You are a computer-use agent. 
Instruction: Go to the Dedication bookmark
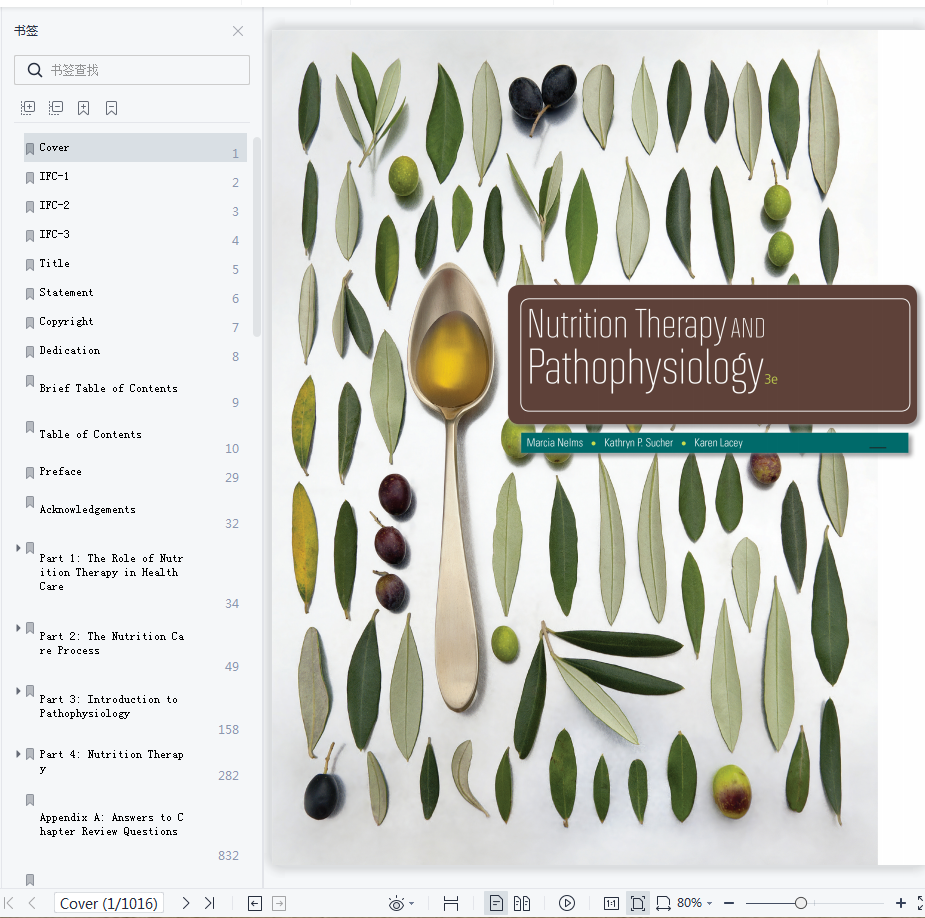click(x=70, y=350)
